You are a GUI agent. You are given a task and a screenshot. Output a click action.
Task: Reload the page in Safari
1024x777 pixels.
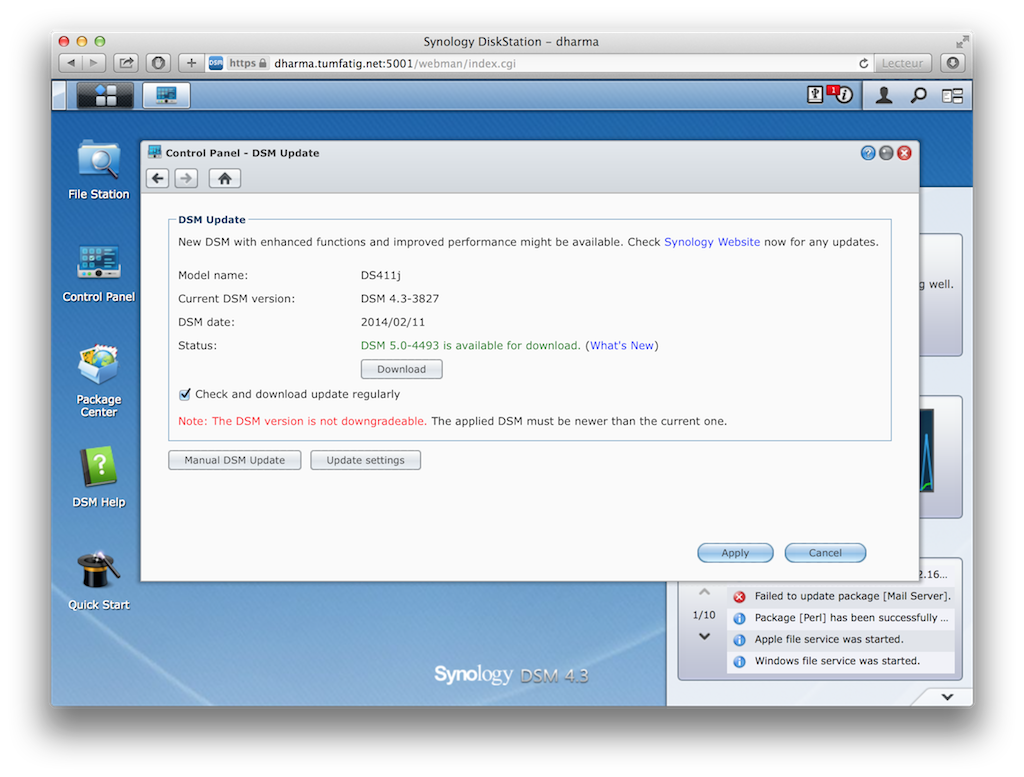pos(863,63)
